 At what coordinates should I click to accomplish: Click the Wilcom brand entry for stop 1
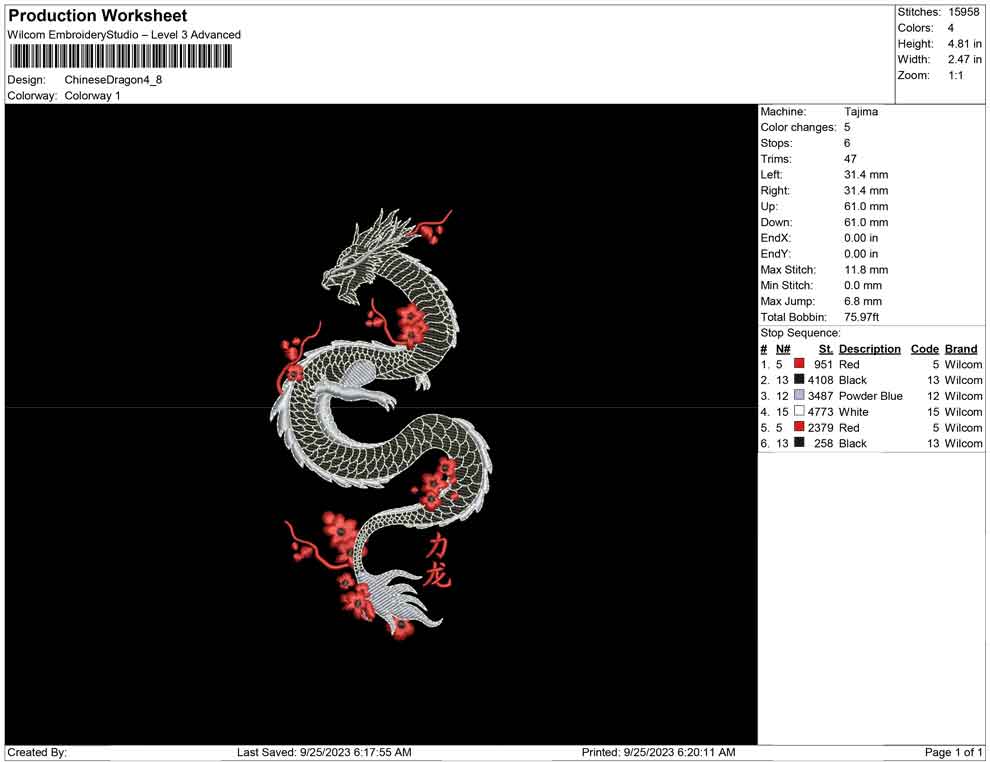(x=962, y=364)
